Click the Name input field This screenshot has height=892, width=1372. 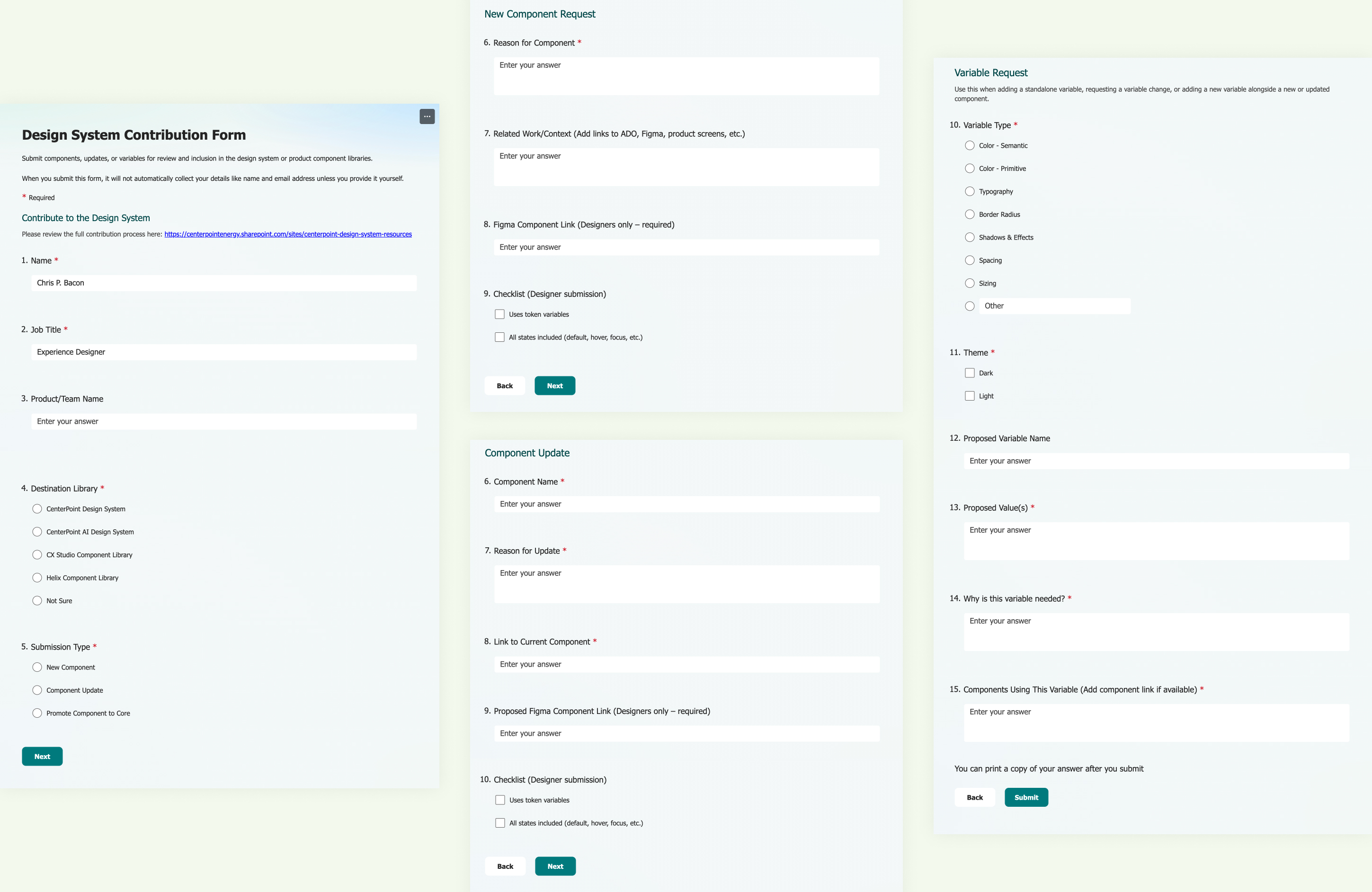(x=224, y=283)
